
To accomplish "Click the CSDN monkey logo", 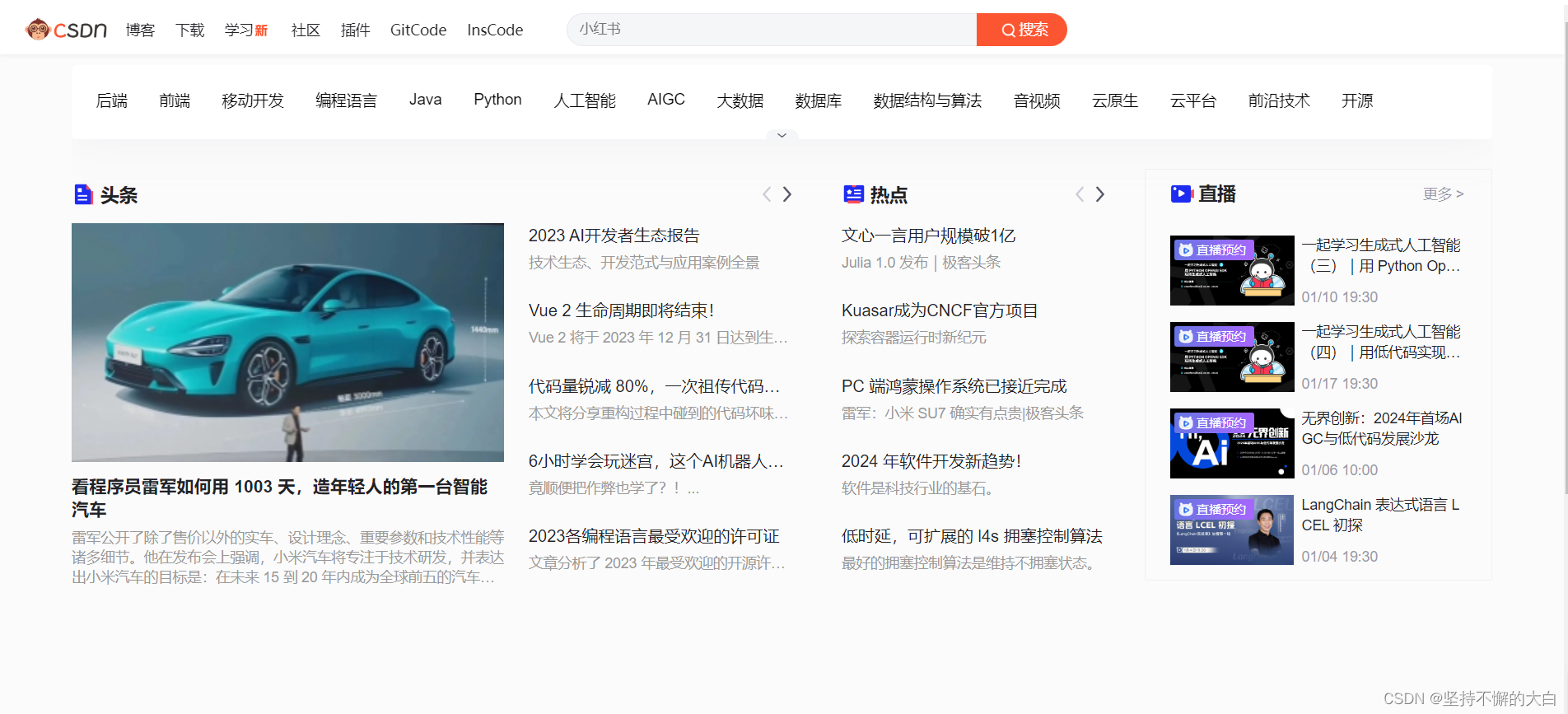I will coord(66,30).
